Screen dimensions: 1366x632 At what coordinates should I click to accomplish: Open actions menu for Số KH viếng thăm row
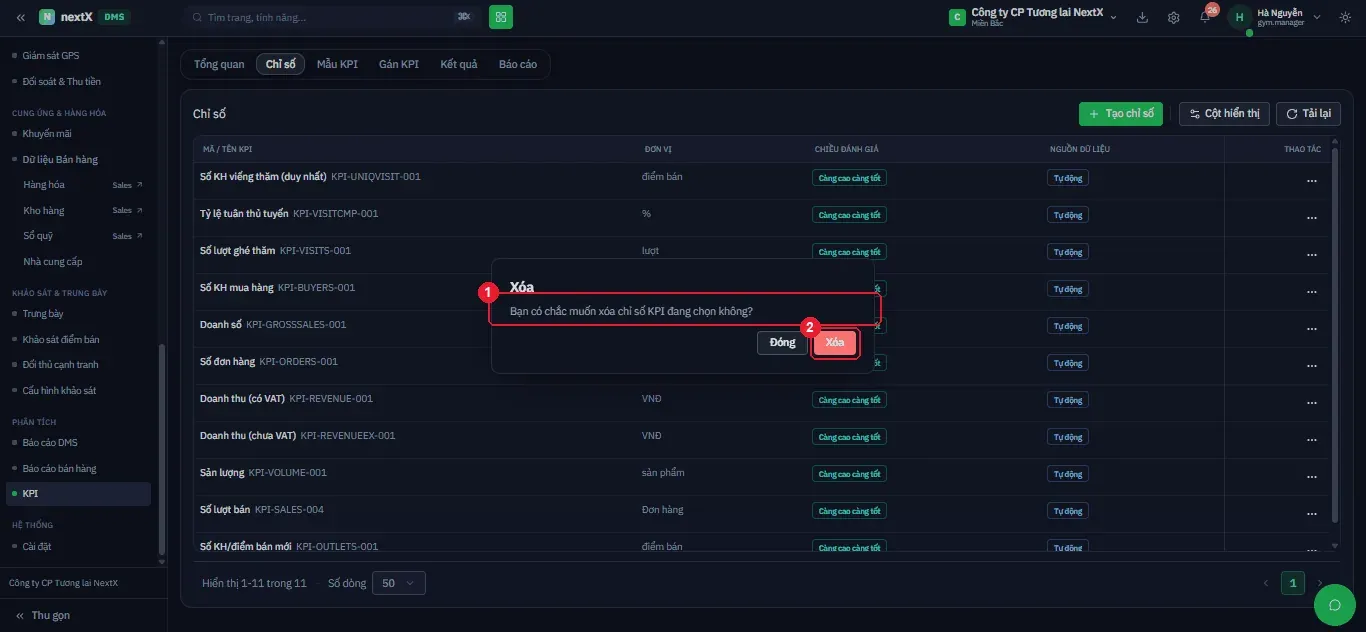(x=1312, y=181)
